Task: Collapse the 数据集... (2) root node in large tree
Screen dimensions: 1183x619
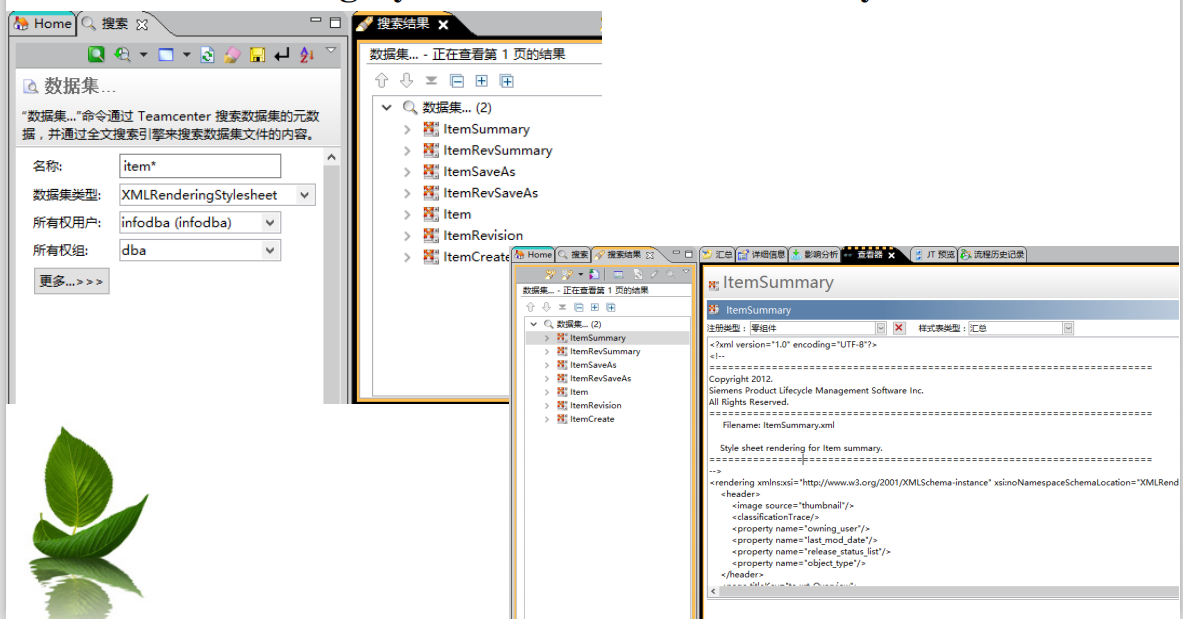Action: (387, 108)
